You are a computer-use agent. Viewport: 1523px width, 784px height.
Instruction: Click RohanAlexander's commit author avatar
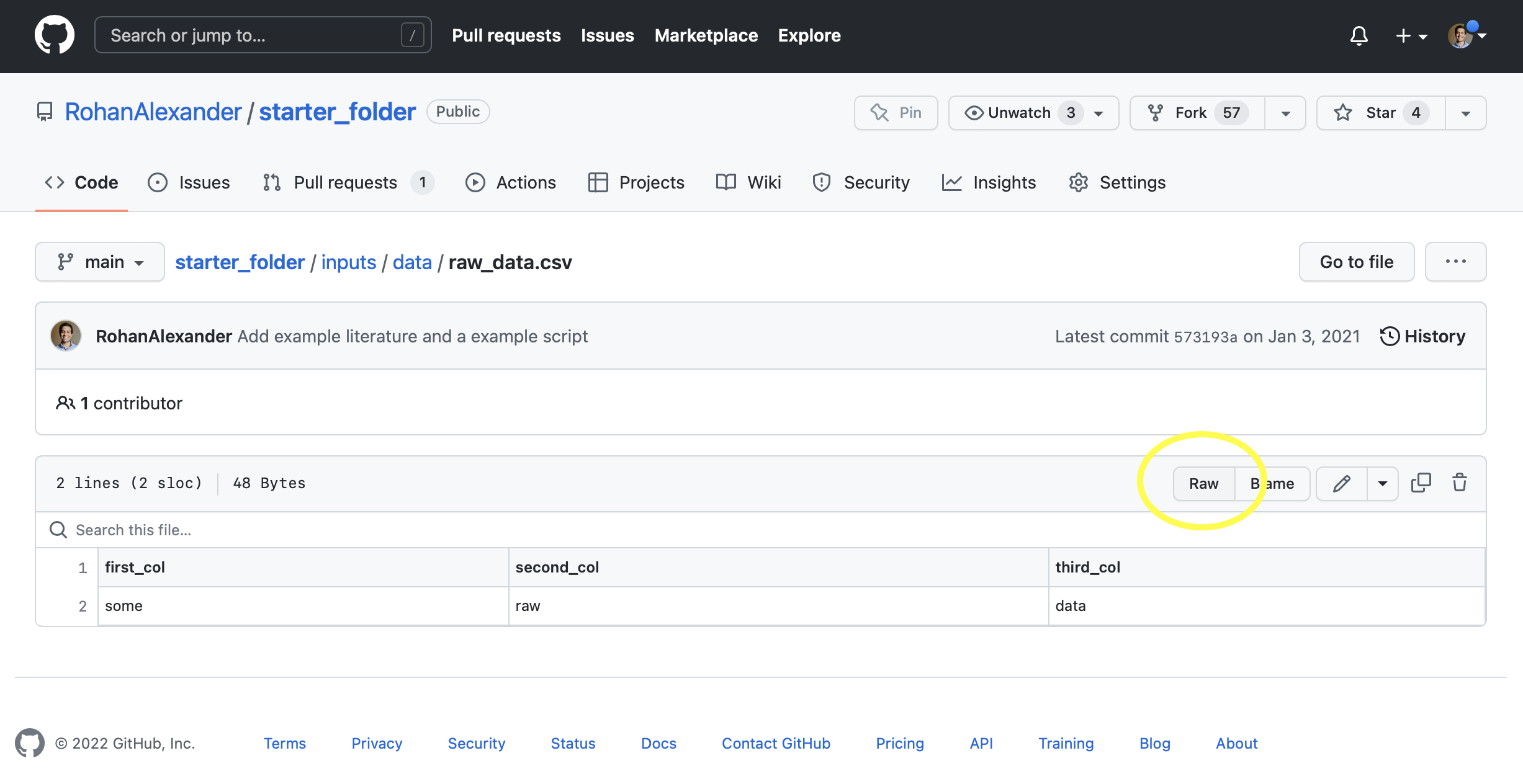pos(66,336)
